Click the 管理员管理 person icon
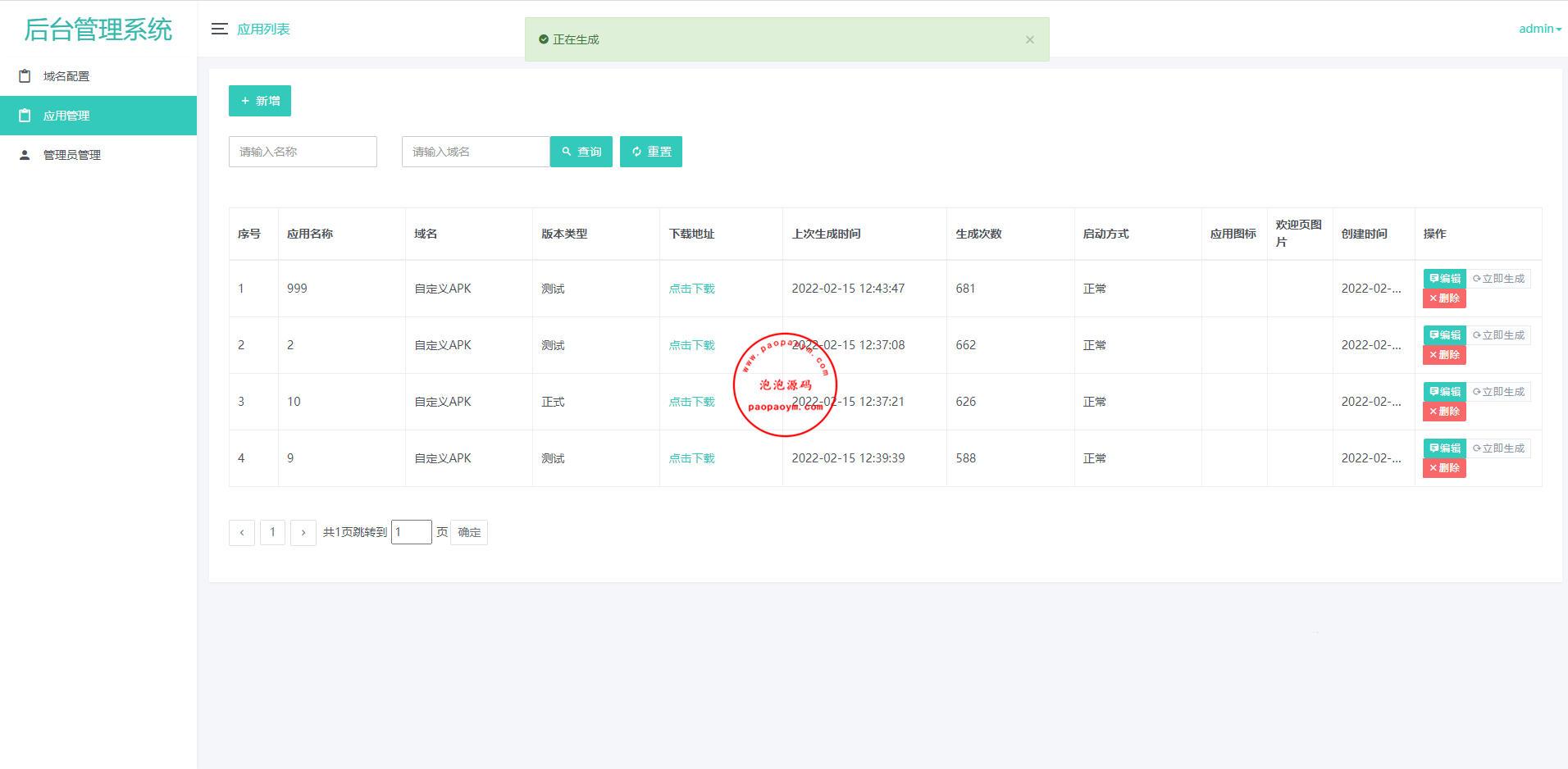This screenshot has width=1568, height=769. pos(25,154)
